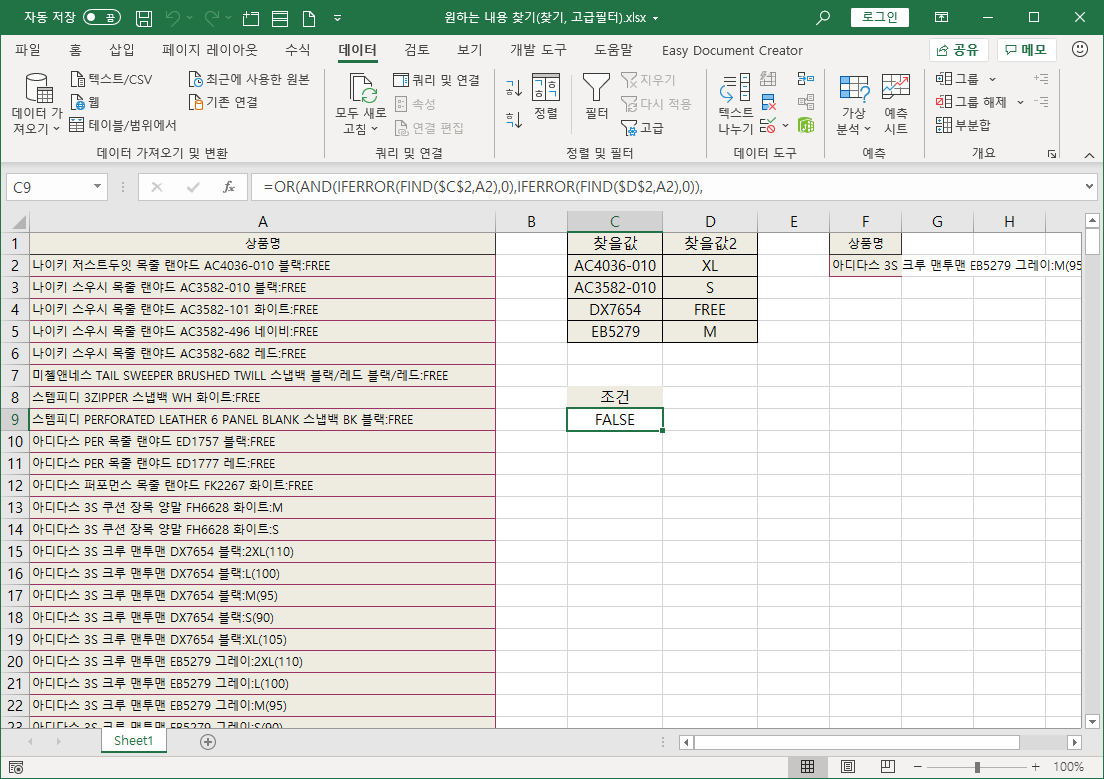Switch to the 개발 도구 tab
This screenshot has width=1104, height=779.
coord(538,50)
